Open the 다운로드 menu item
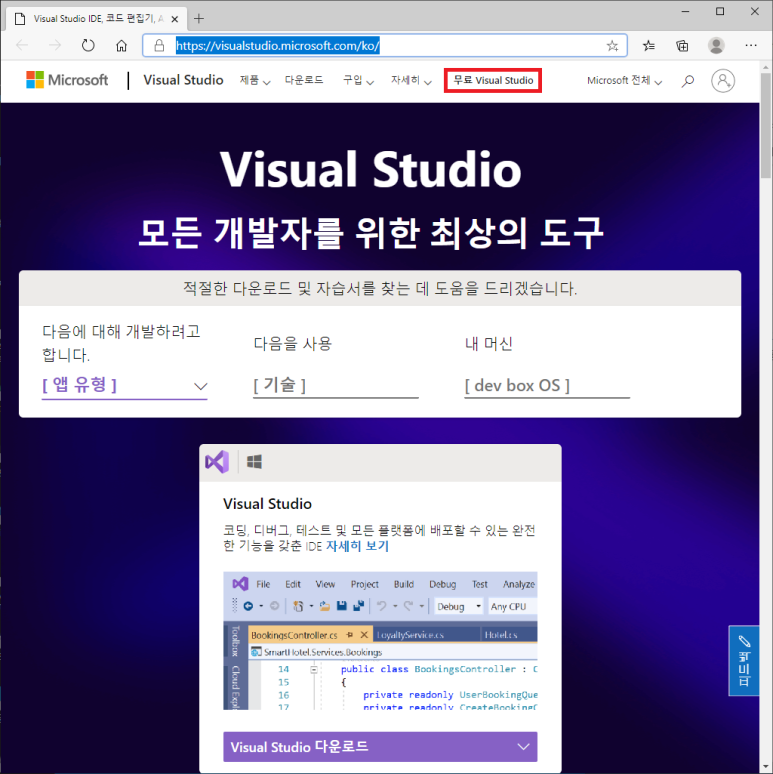The height and width of the screenshot is (774, 773). coord(304,80)
